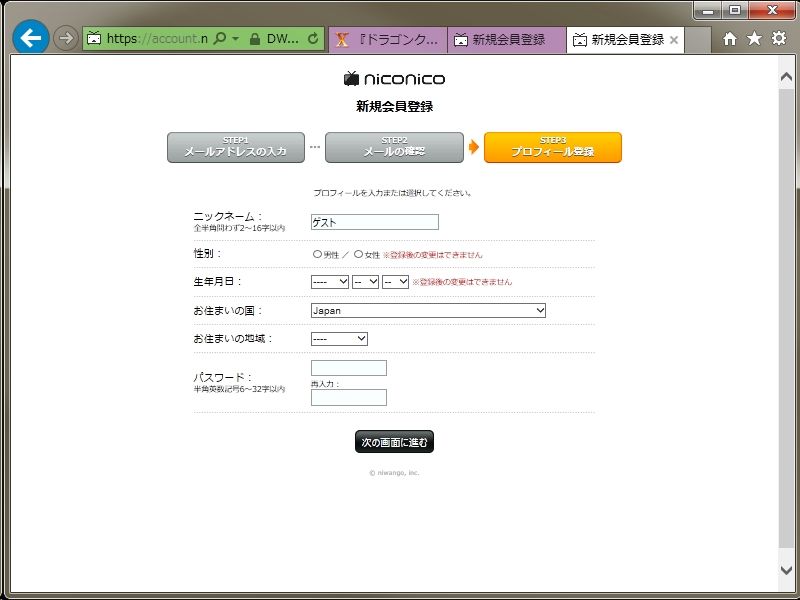This screenshot has width=800, height=600.
Task: Open the address bar dropdown arrow
Action: pos(235,38)
